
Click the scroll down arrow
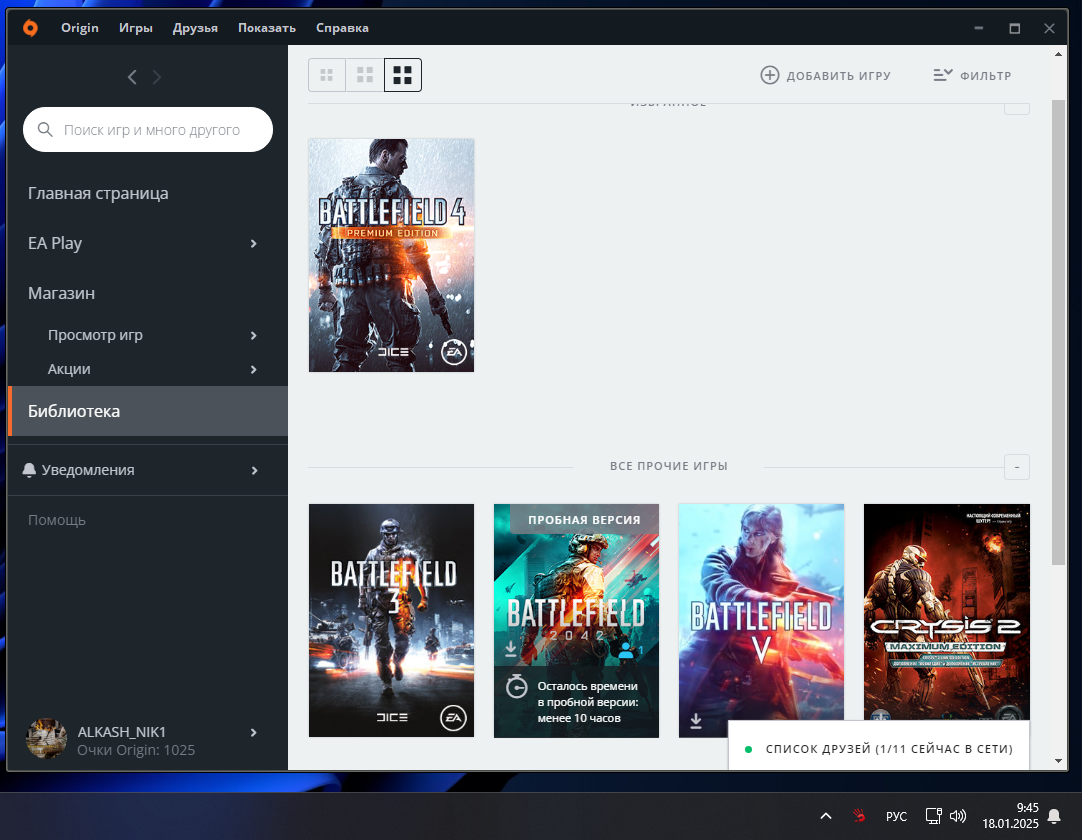coord(1059,761)
